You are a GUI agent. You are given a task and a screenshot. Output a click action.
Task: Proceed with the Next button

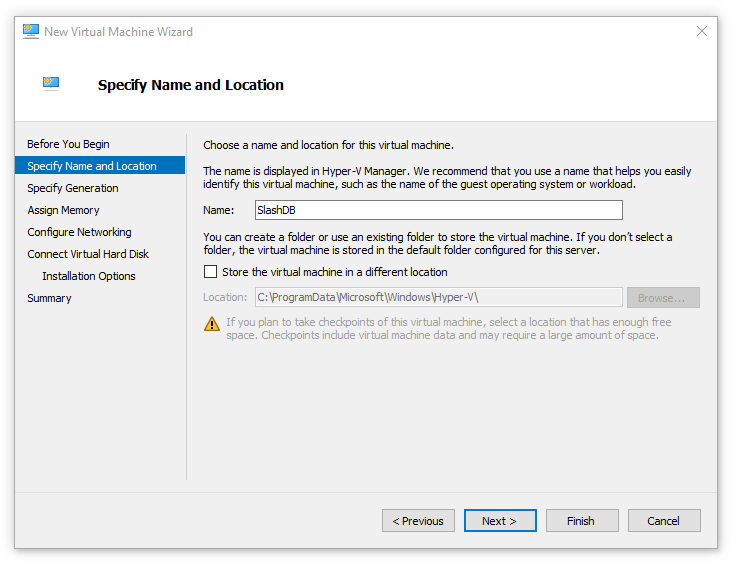click(499, 521)
